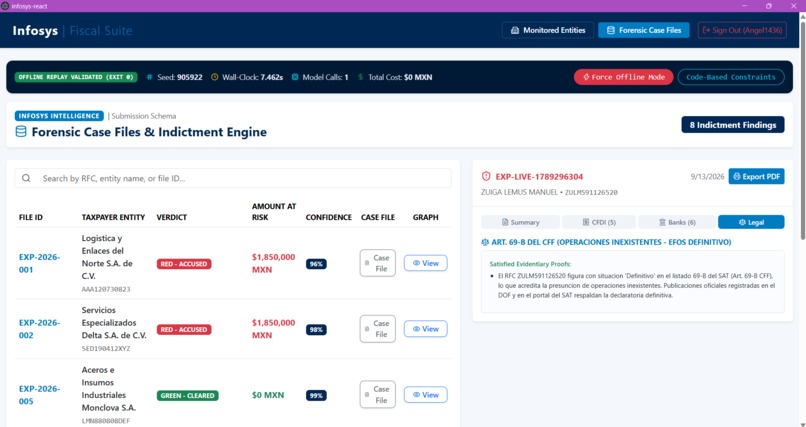
Task: Focus the RFC search field
Action: [x=233, y=178]
